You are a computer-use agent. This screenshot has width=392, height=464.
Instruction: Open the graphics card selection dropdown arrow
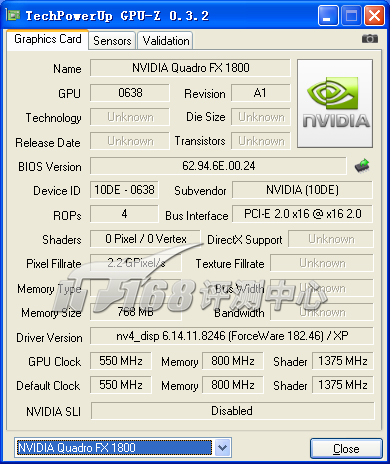[223, 448]
